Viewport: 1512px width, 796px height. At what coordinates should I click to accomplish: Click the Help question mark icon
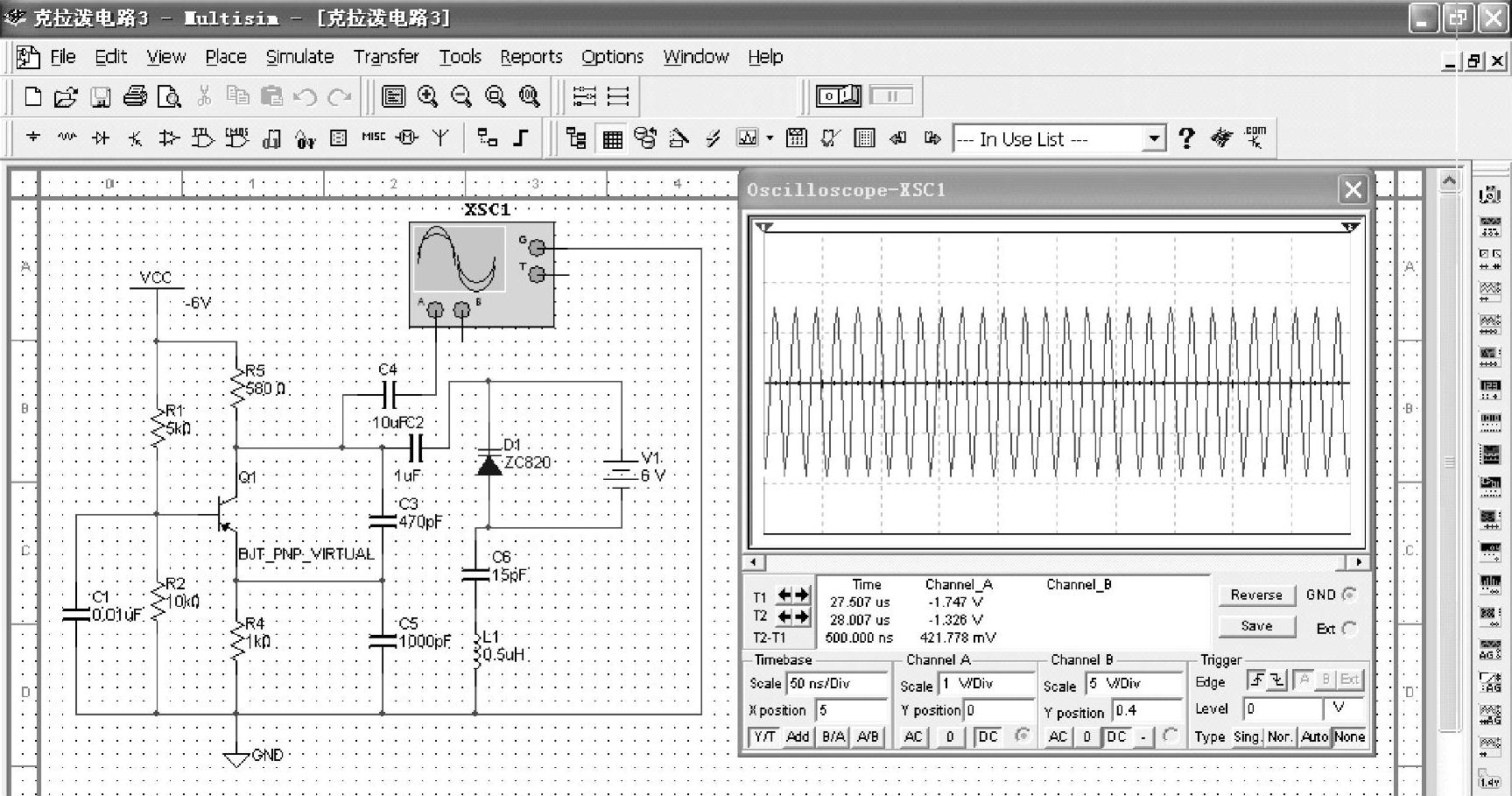1186,138
